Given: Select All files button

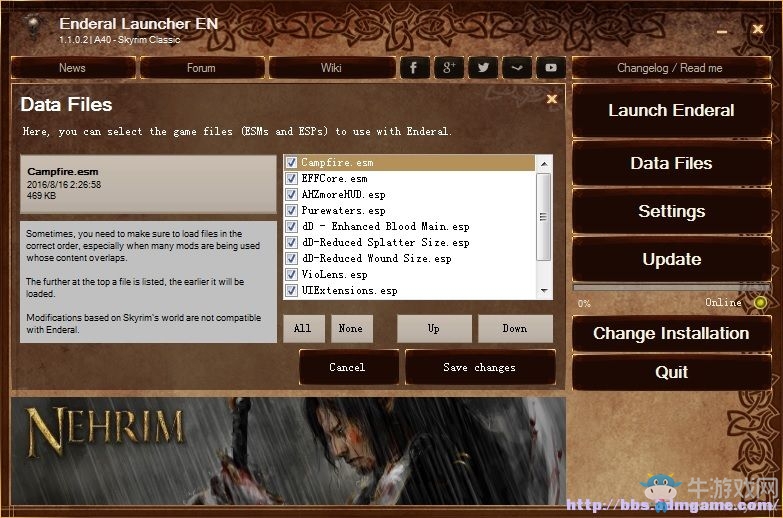Looking at the screenshot, I should point(304,328).
